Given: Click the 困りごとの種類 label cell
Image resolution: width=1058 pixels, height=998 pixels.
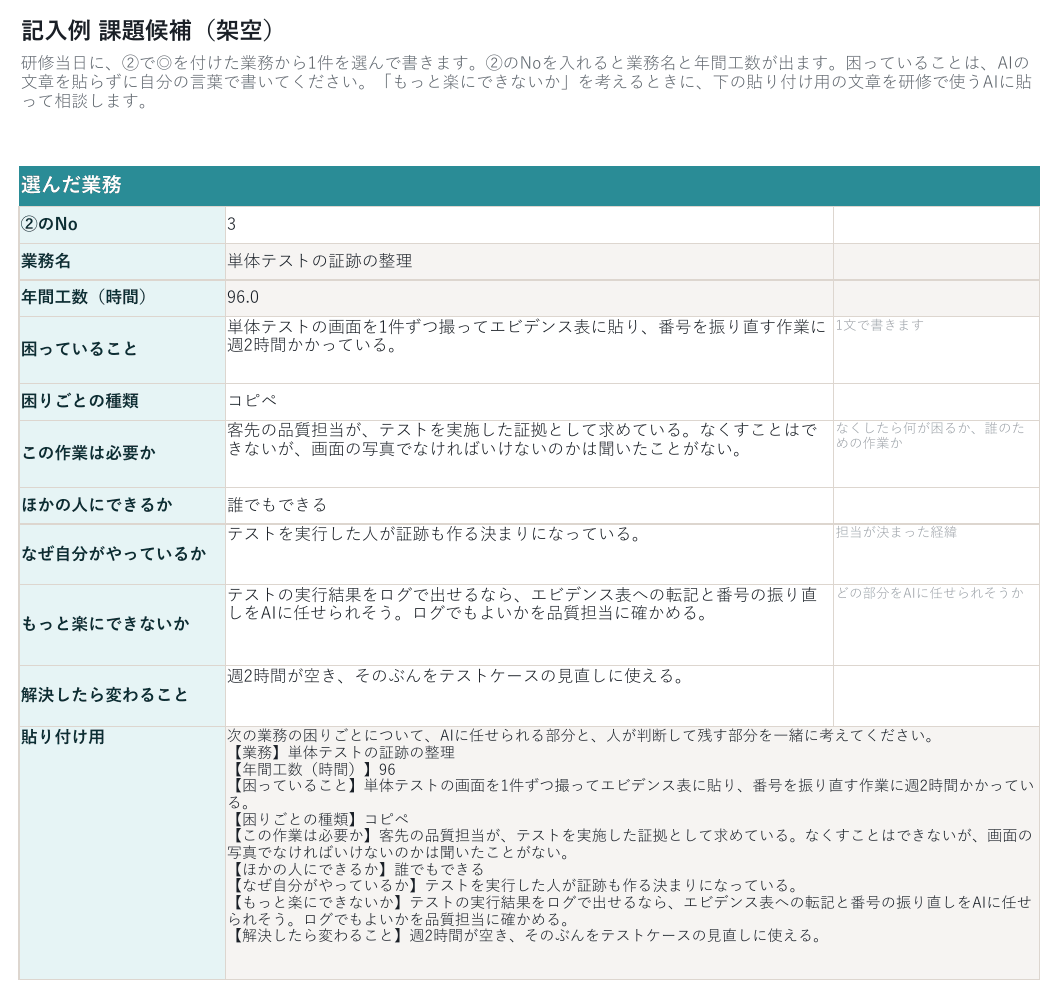Looking at the screenshot, I should [122, 401].
